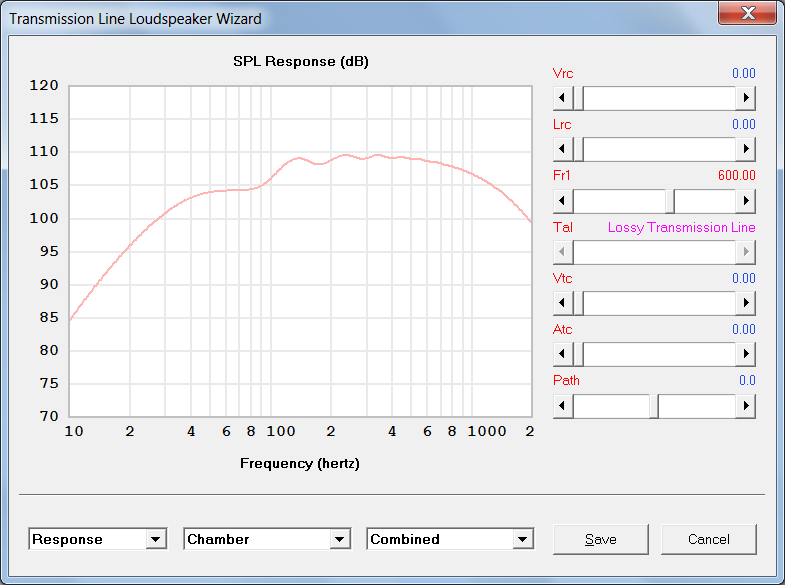
Task: Click the Tal label
Action: [x=563, y=227]
